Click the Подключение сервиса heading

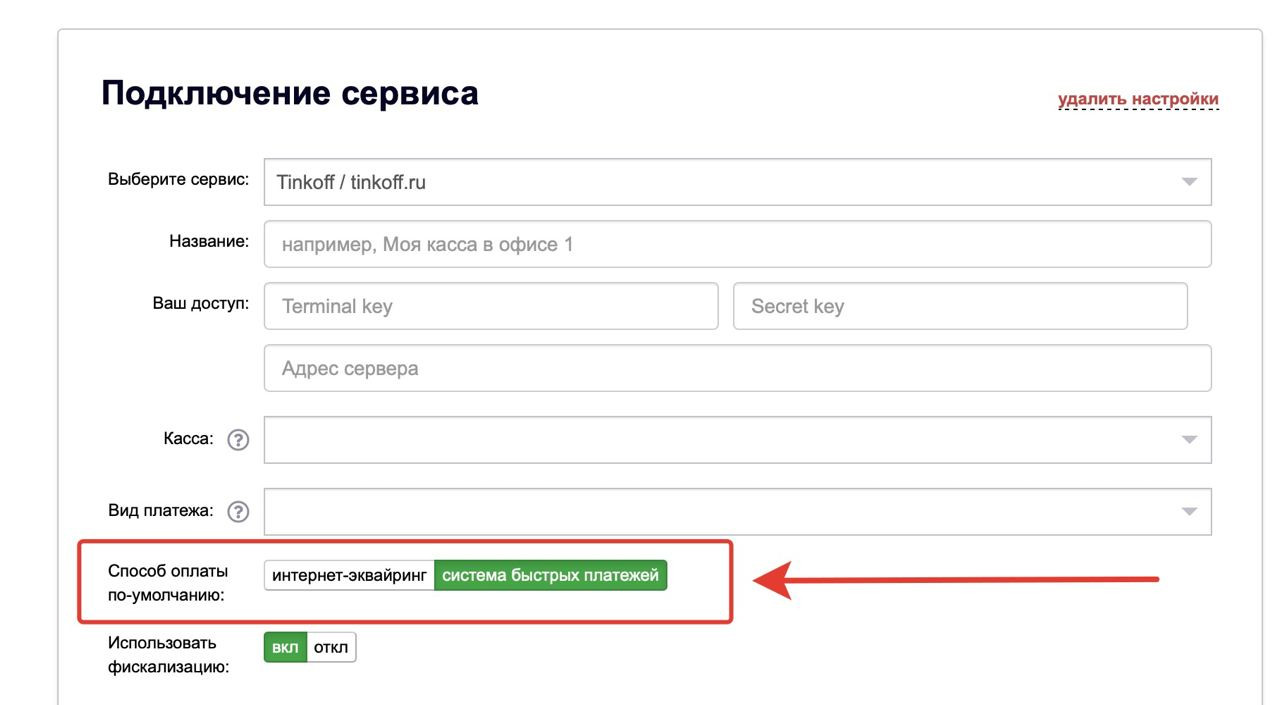tap(290, 93)
